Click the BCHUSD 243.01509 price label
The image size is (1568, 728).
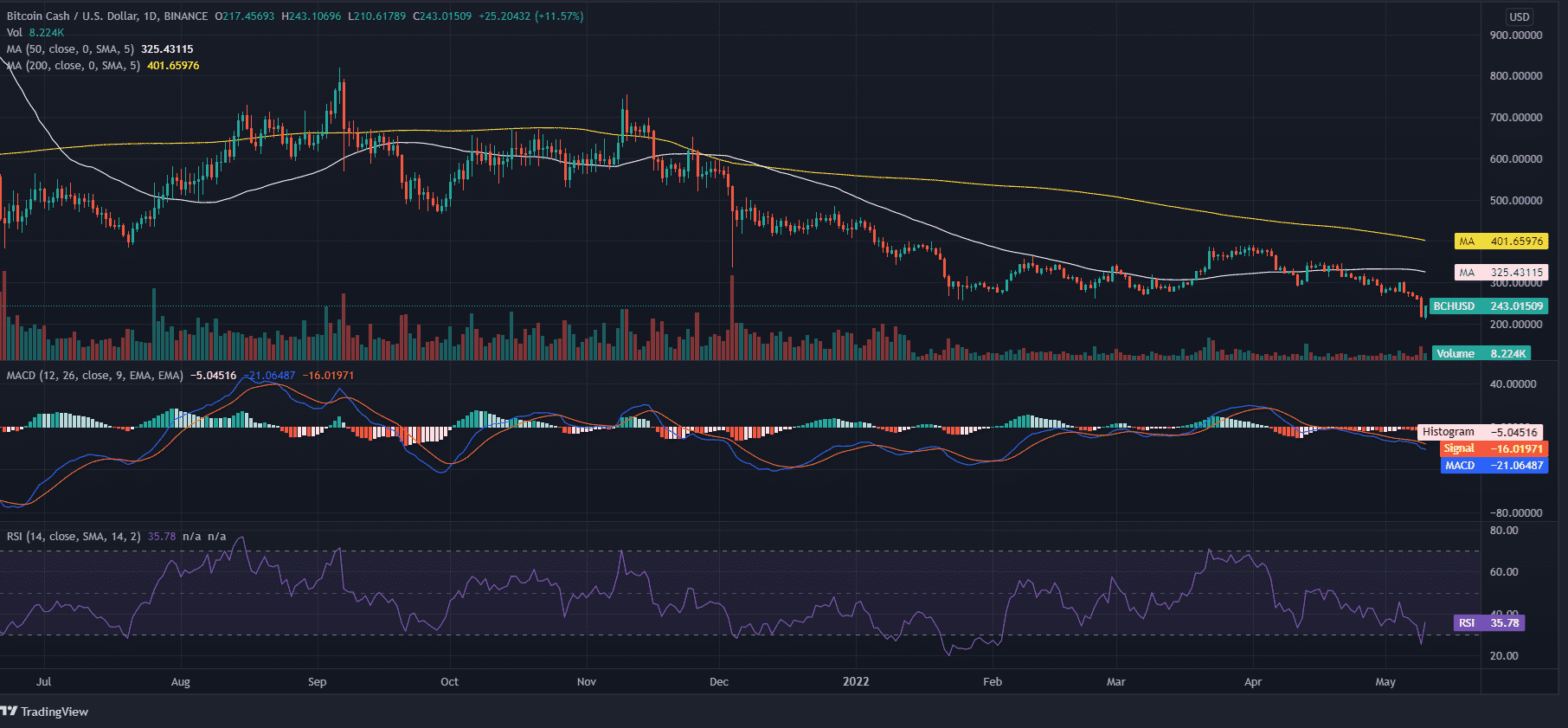1488,306
